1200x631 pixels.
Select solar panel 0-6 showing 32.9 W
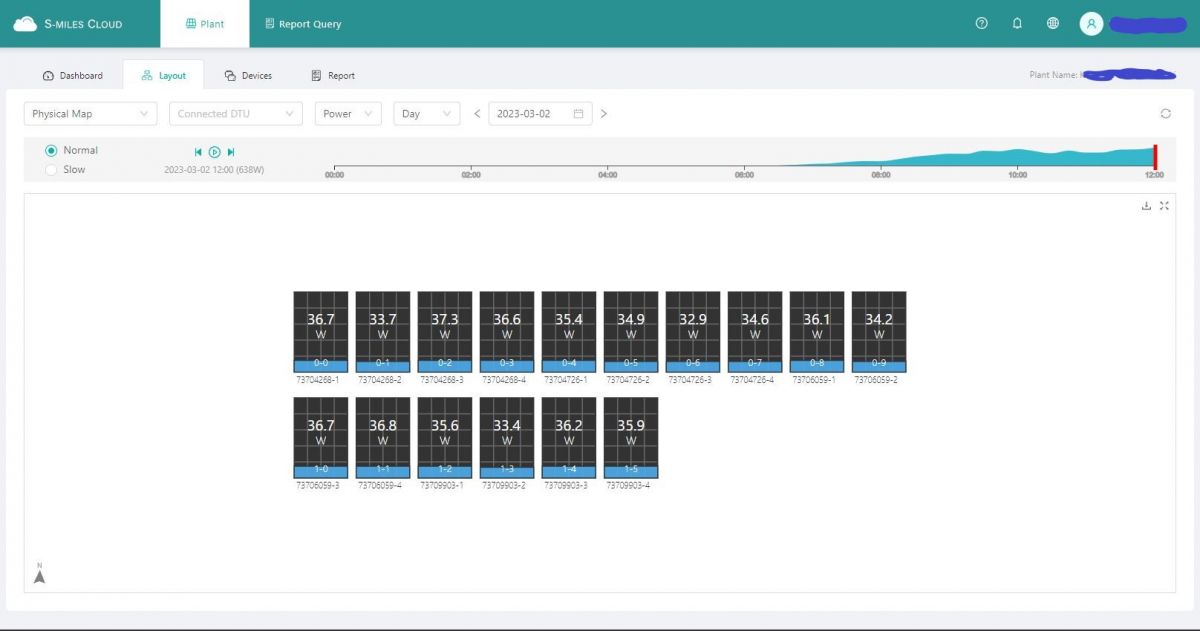[x=693, y=332]
